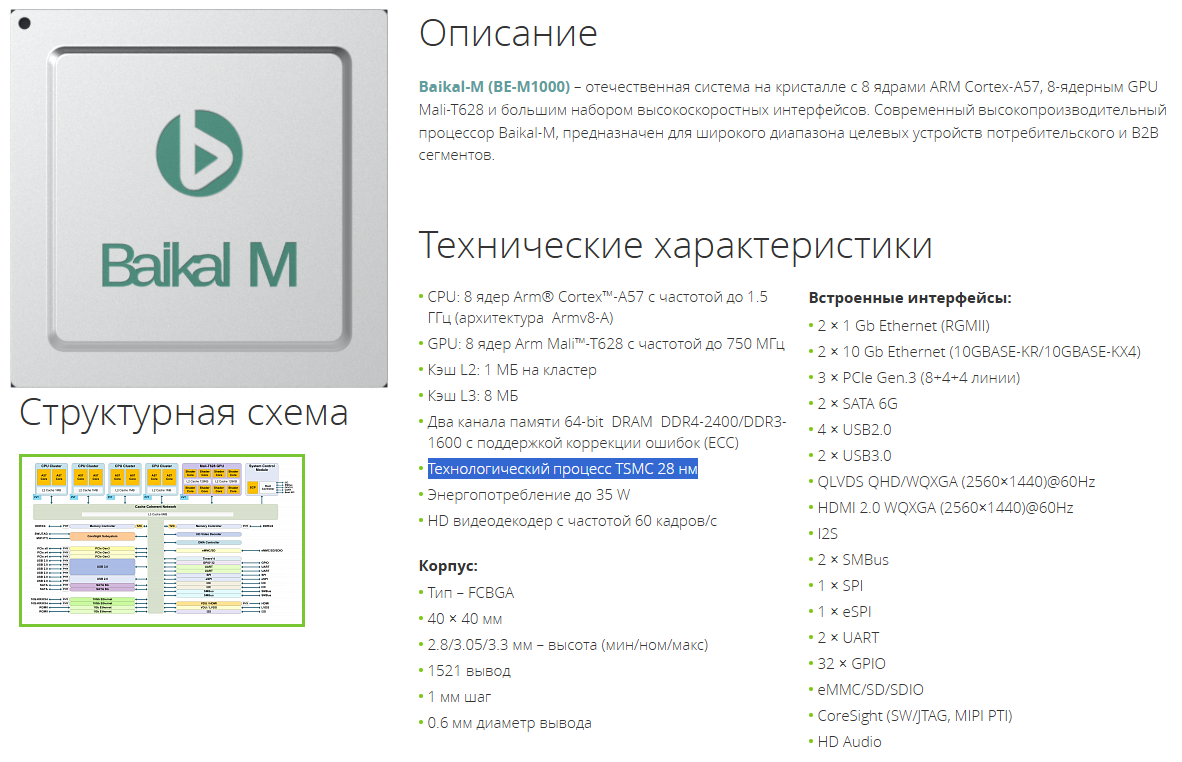Click the DDR4-2400/DDR3-1600 memory line

tap(607, 433)
